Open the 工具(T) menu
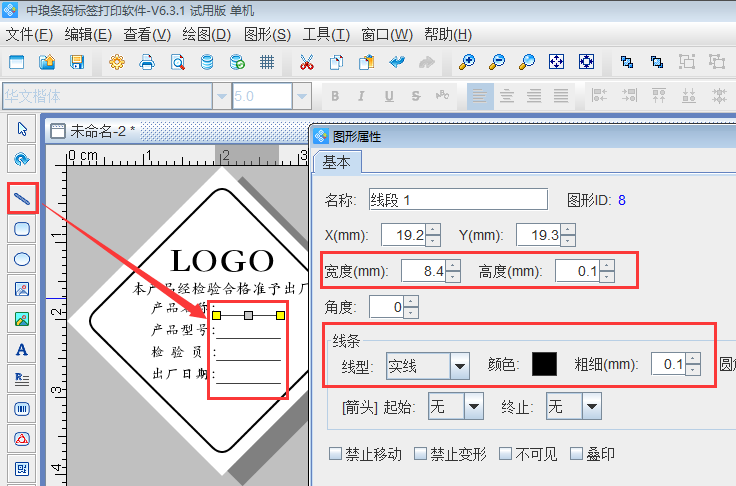The image size is (736, 486). tap(327, 34)
